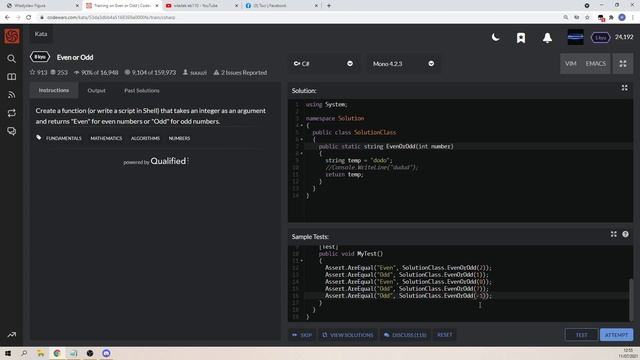This screenshot has height=360, width=640.
Task: Click the string temp = "dodo" line
Action: tap(359, 160)
